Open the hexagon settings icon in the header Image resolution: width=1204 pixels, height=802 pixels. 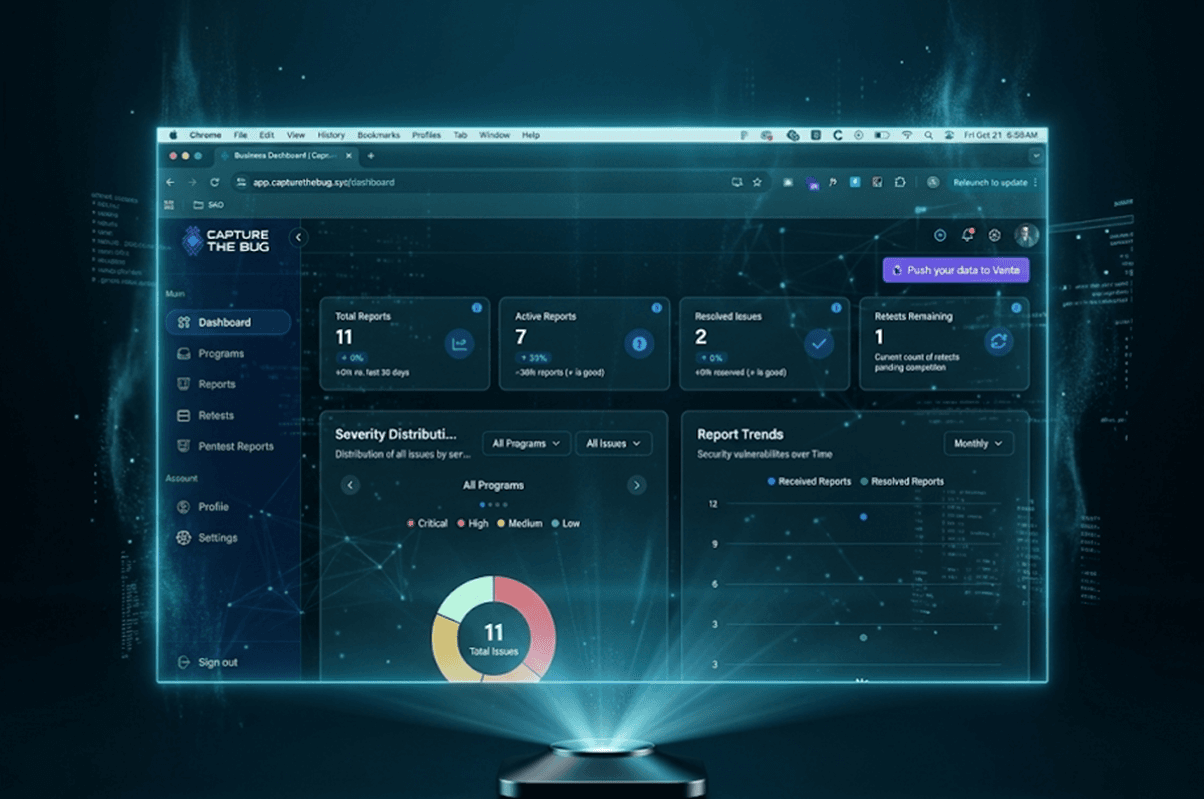995,235
